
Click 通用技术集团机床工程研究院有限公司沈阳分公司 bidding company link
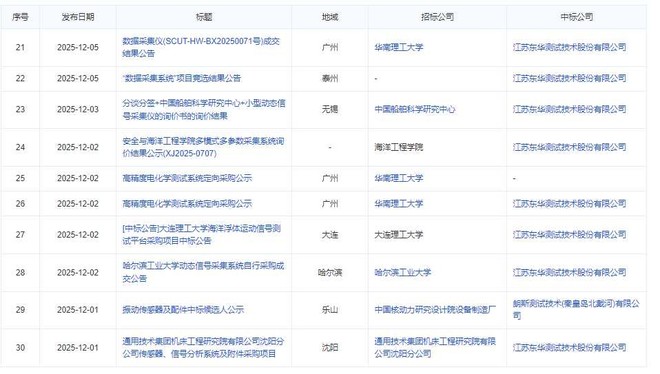click(435, 347)
